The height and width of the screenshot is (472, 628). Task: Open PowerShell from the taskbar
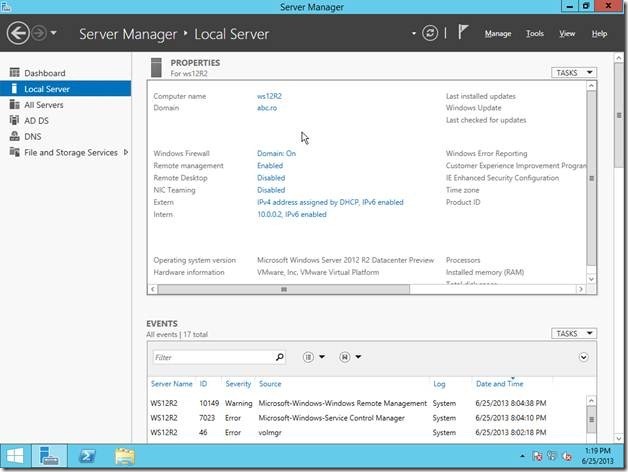pos(87,456)
